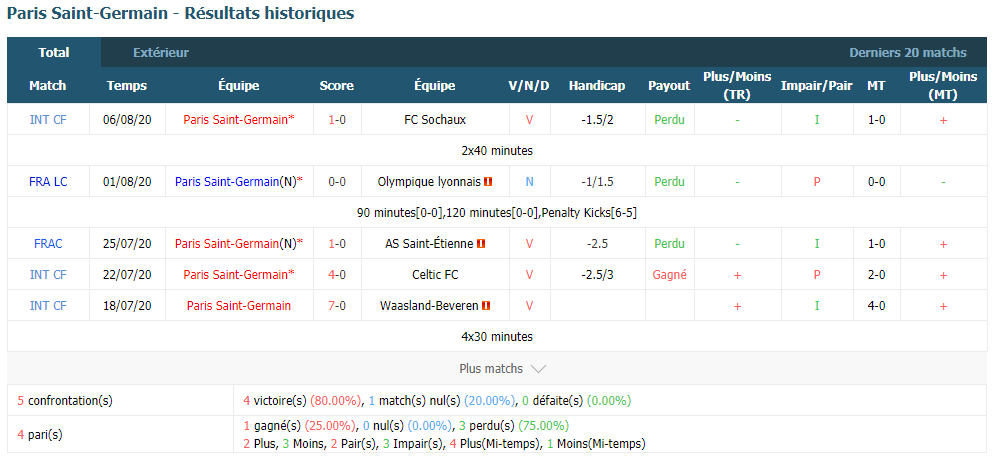Switch to the Extérieur tab
Viewport: 998px width, 462px height.
click(161, 53)
